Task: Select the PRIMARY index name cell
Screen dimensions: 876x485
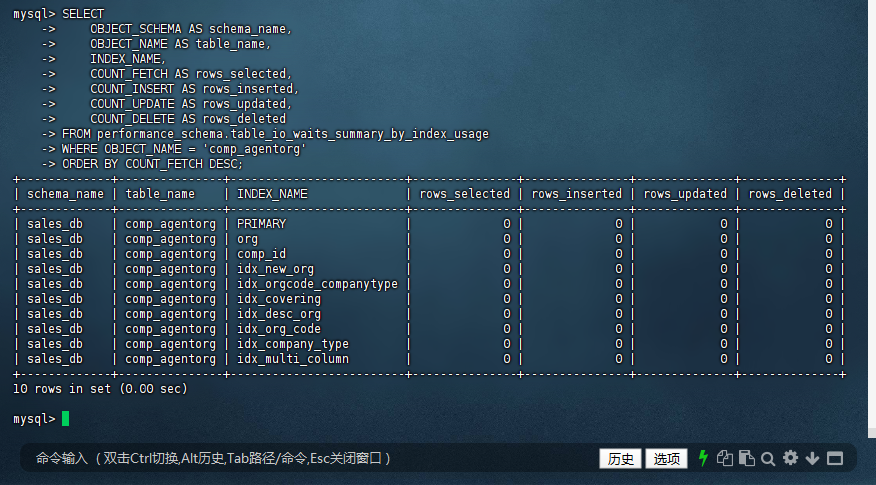Action: (x=261, y=224)
